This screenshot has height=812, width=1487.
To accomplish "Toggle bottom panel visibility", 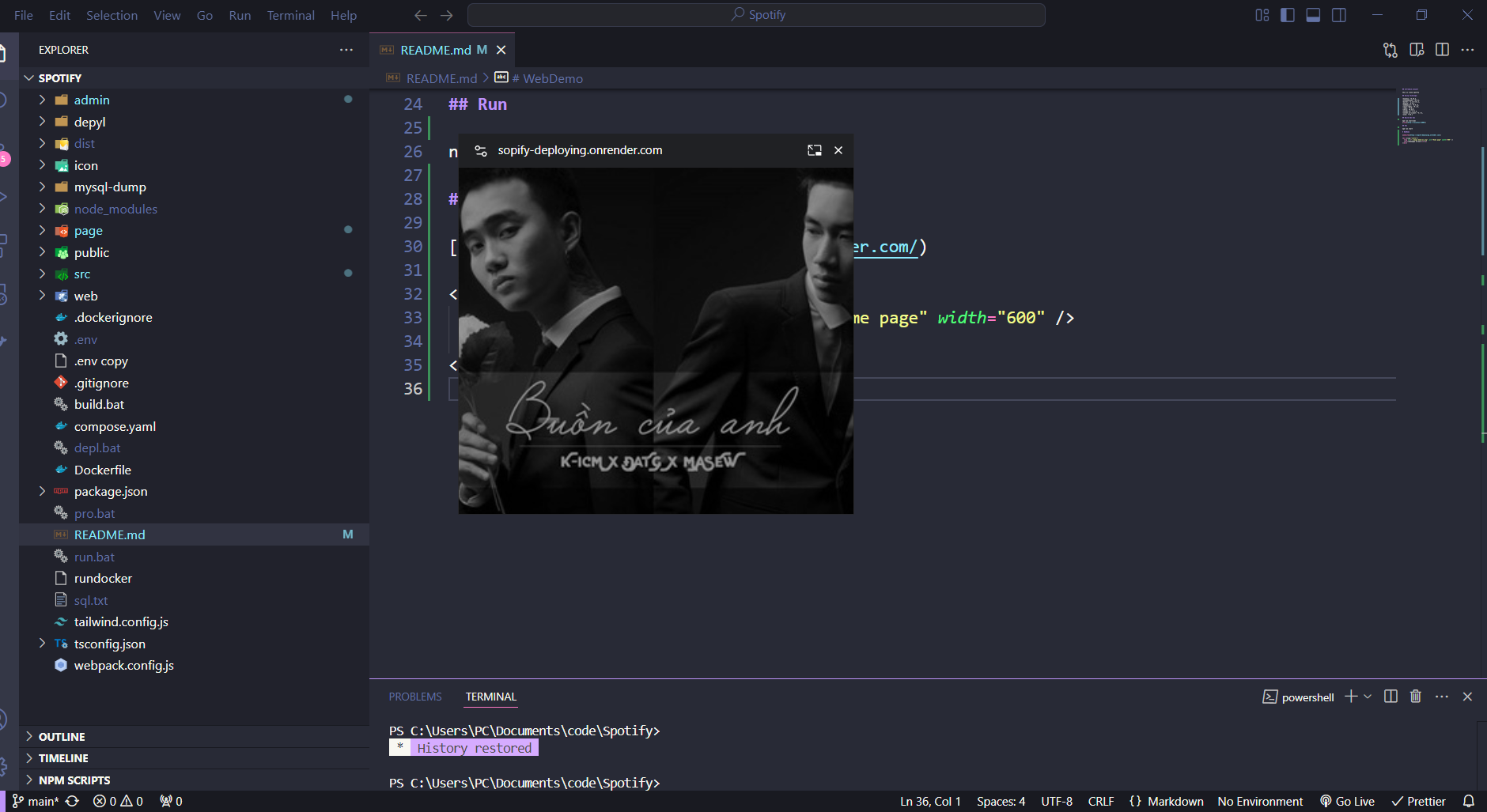I will pyautogui.click(x=1313, y=15).
